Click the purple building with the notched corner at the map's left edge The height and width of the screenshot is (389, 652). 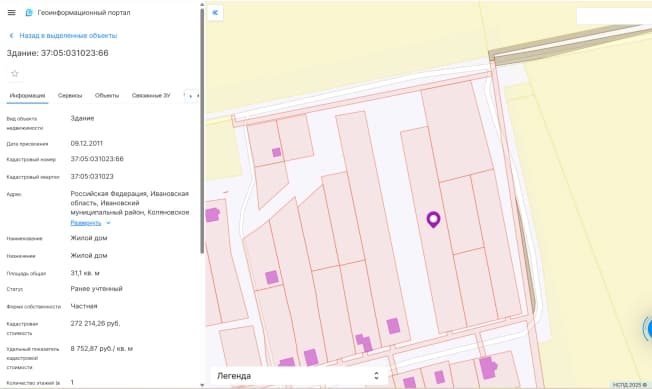pos(212,215)
